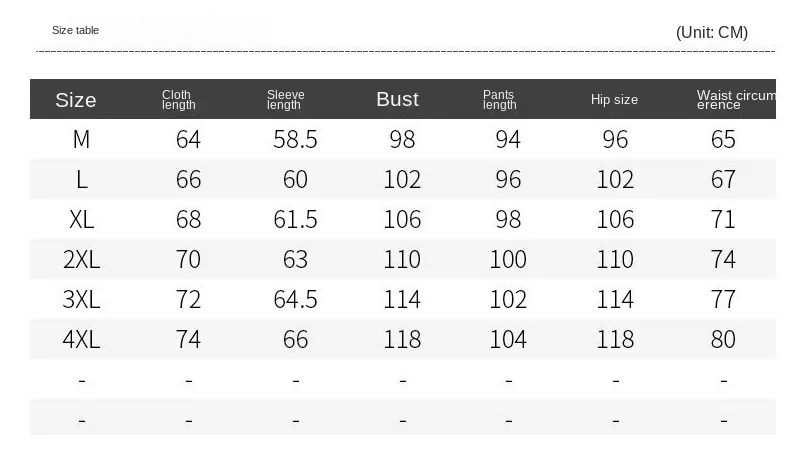Select waist value 80 in 4XL row
The image size is (805, 456).
pos(723,339)
